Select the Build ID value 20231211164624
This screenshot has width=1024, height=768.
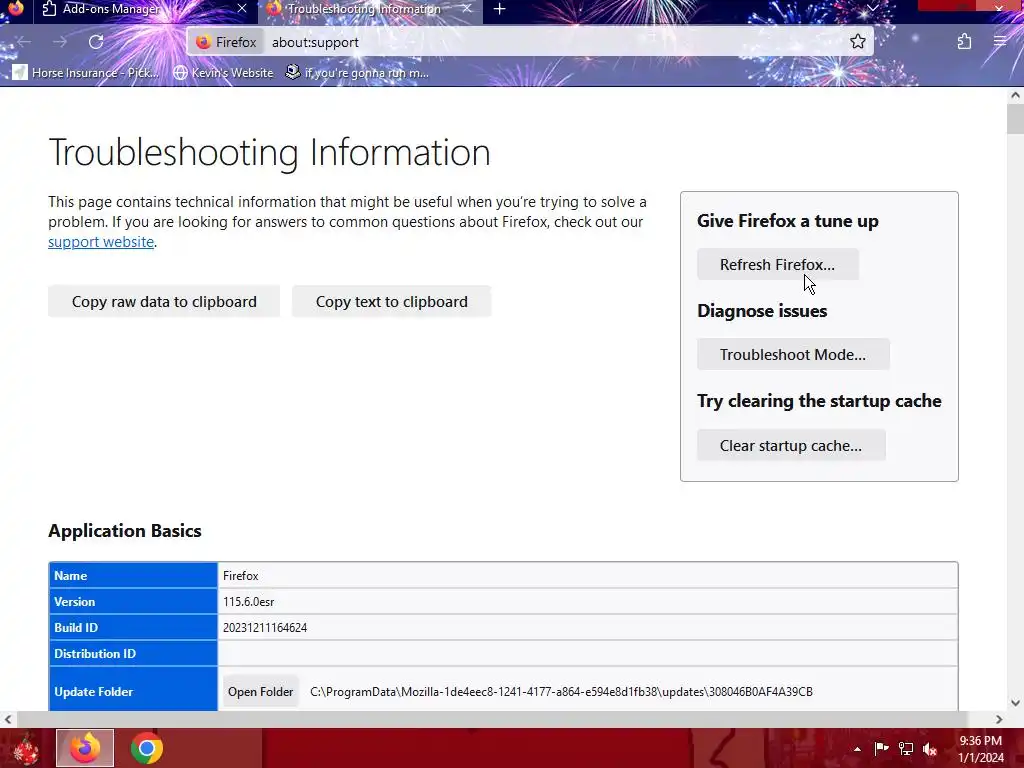(264, 628)
